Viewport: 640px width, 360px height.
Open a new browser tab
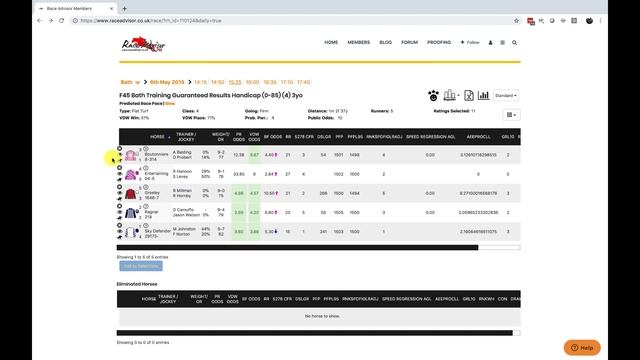click(124, 9)
